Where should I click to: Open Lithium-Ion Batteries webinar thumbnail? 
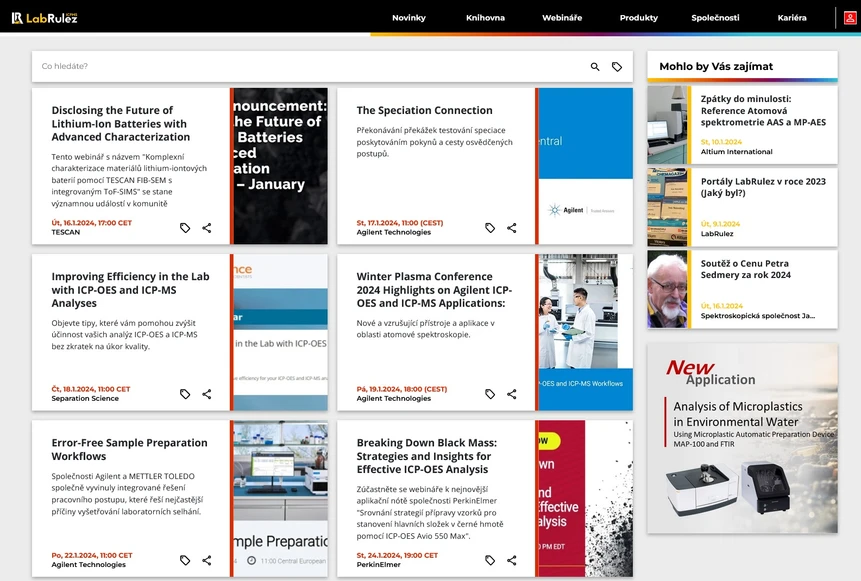click(280, 166)
